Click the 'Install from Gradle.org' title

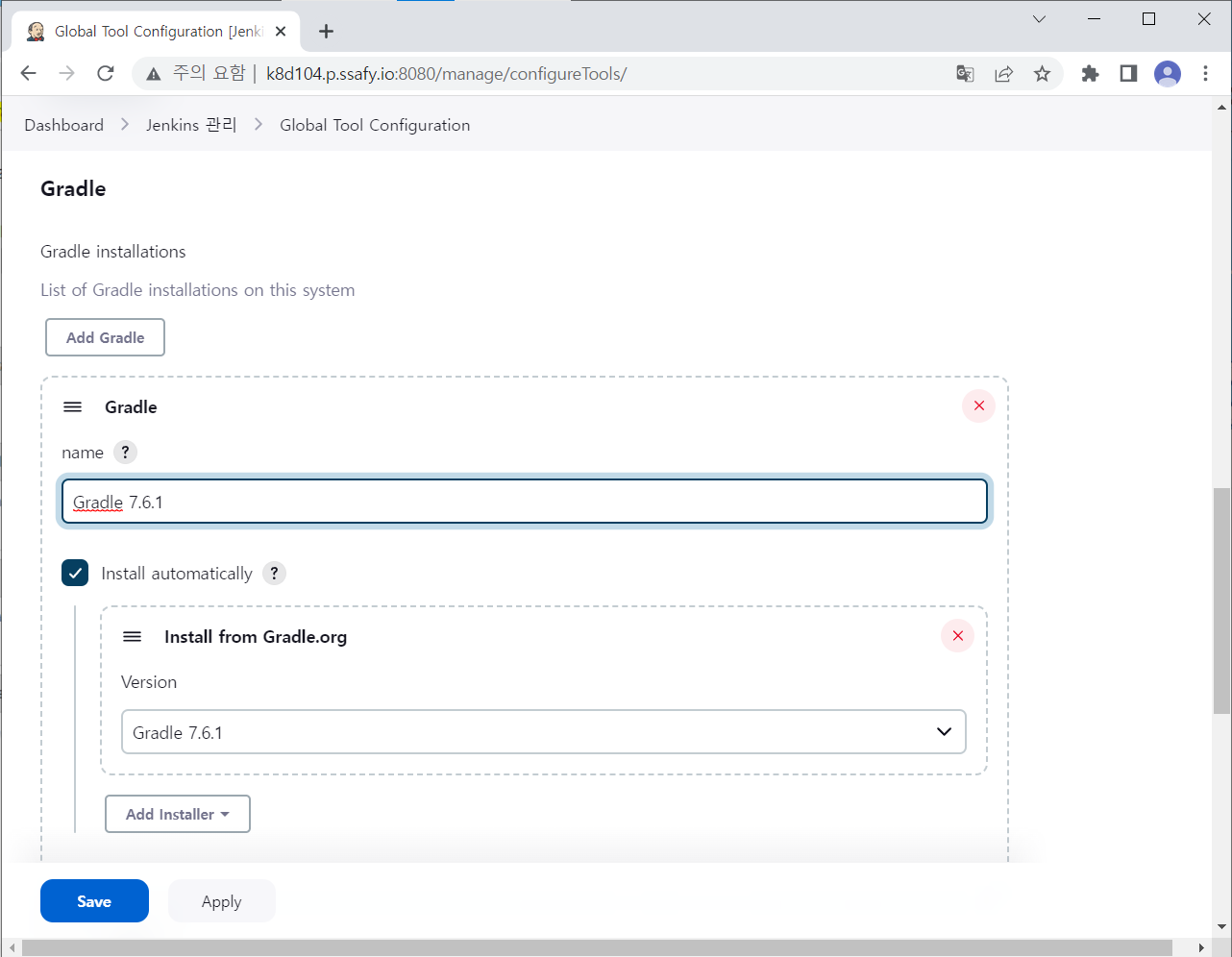pos(256,637)
